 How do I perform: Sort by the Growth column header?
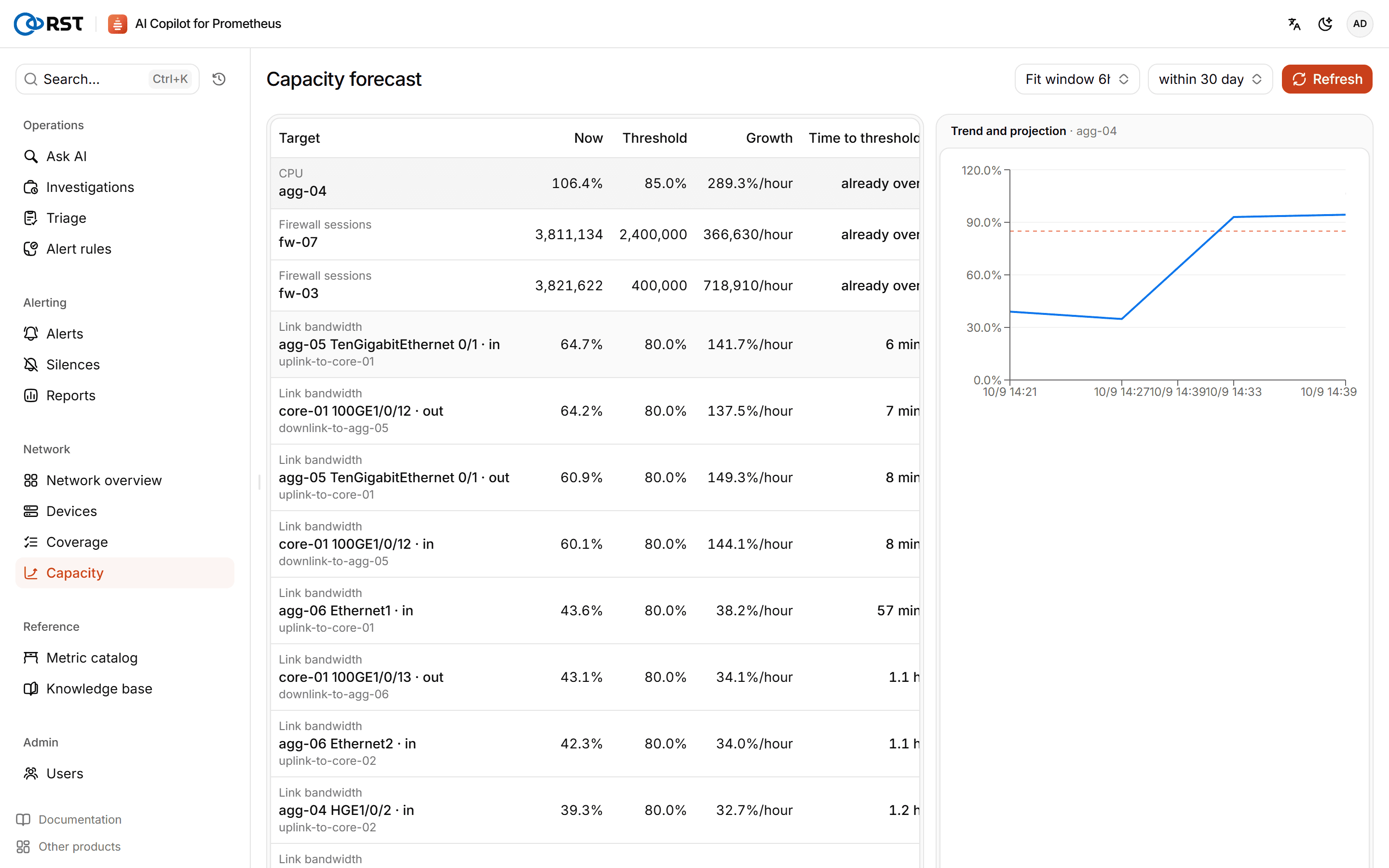tap(769, 138)
